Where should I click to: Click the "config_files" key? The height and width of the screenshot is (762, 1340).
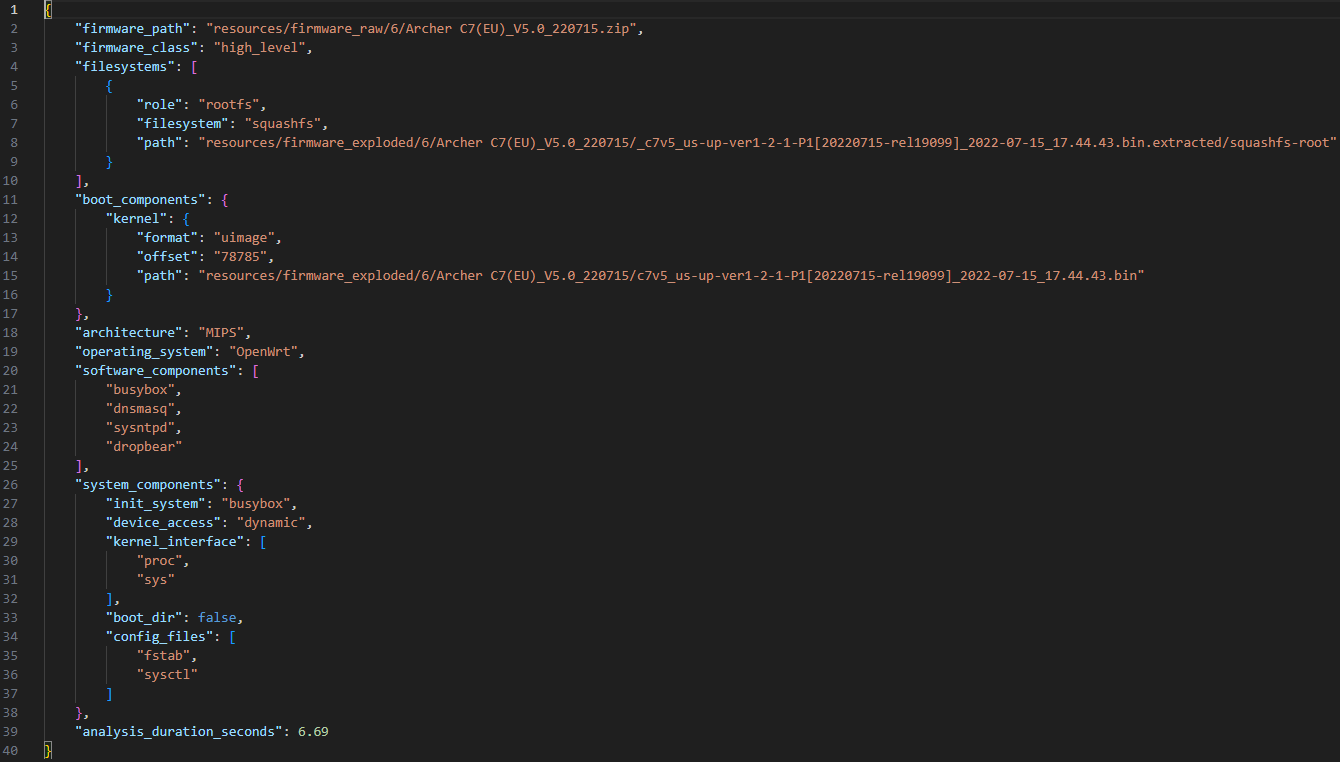pos(160,636)
